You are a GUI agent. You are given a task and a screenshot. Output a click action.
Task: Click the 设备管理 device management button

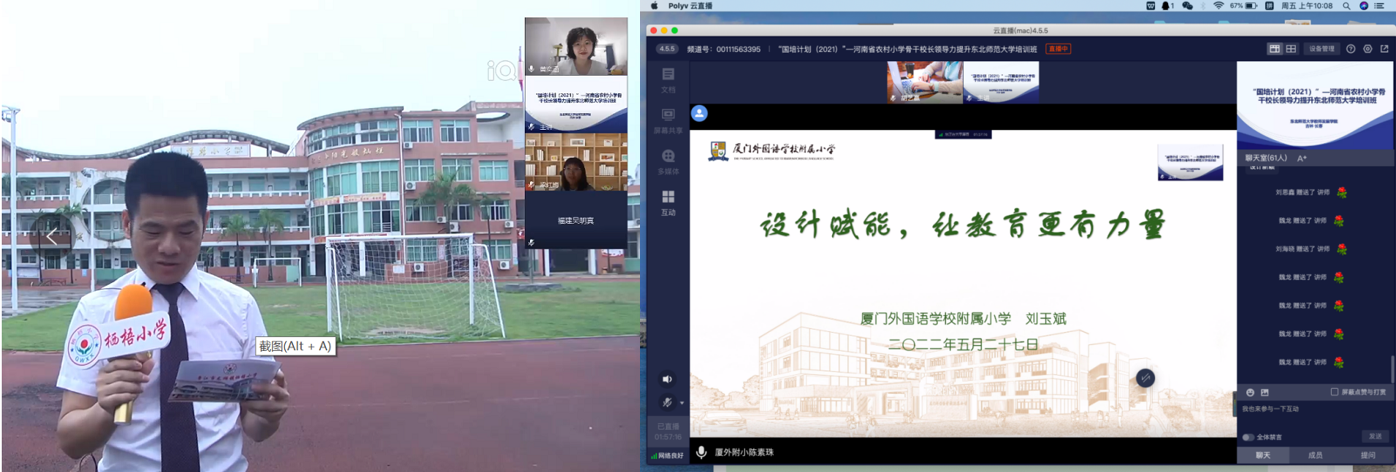[x=1321, y=49]
